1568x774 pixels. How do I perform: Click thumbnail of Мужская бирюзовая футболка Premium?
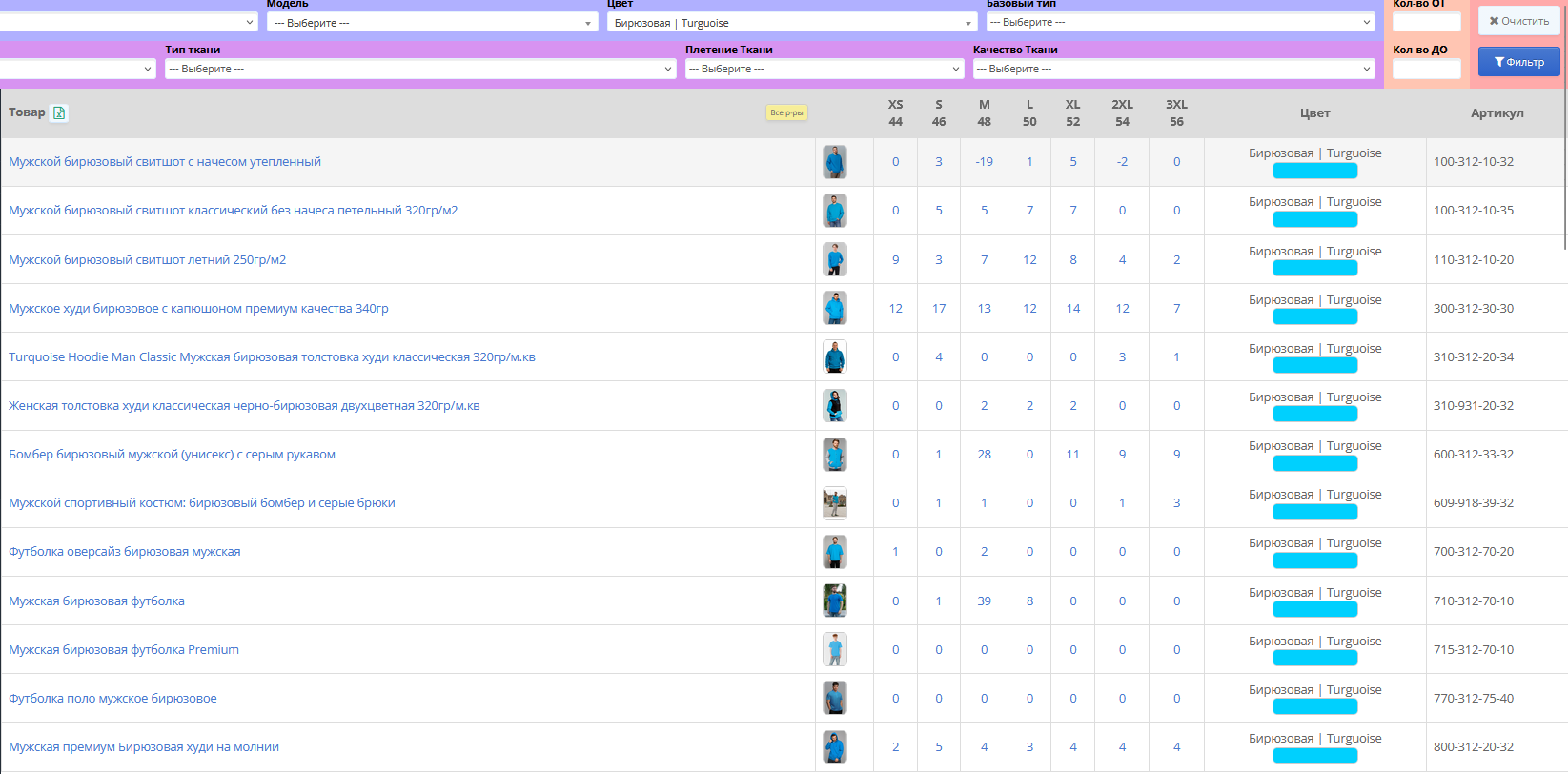click(835, 650)
